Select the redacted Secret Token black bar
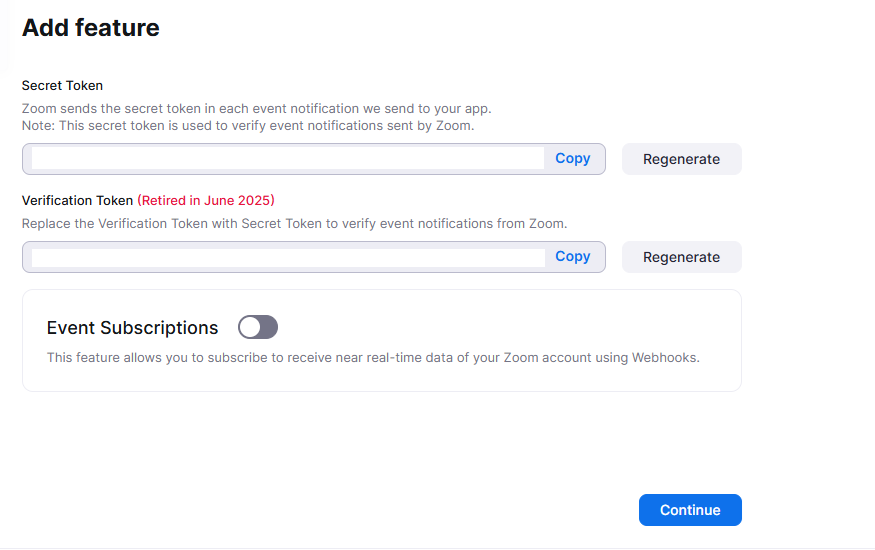This screenshot has width=875, height=550. coord(288,158)
